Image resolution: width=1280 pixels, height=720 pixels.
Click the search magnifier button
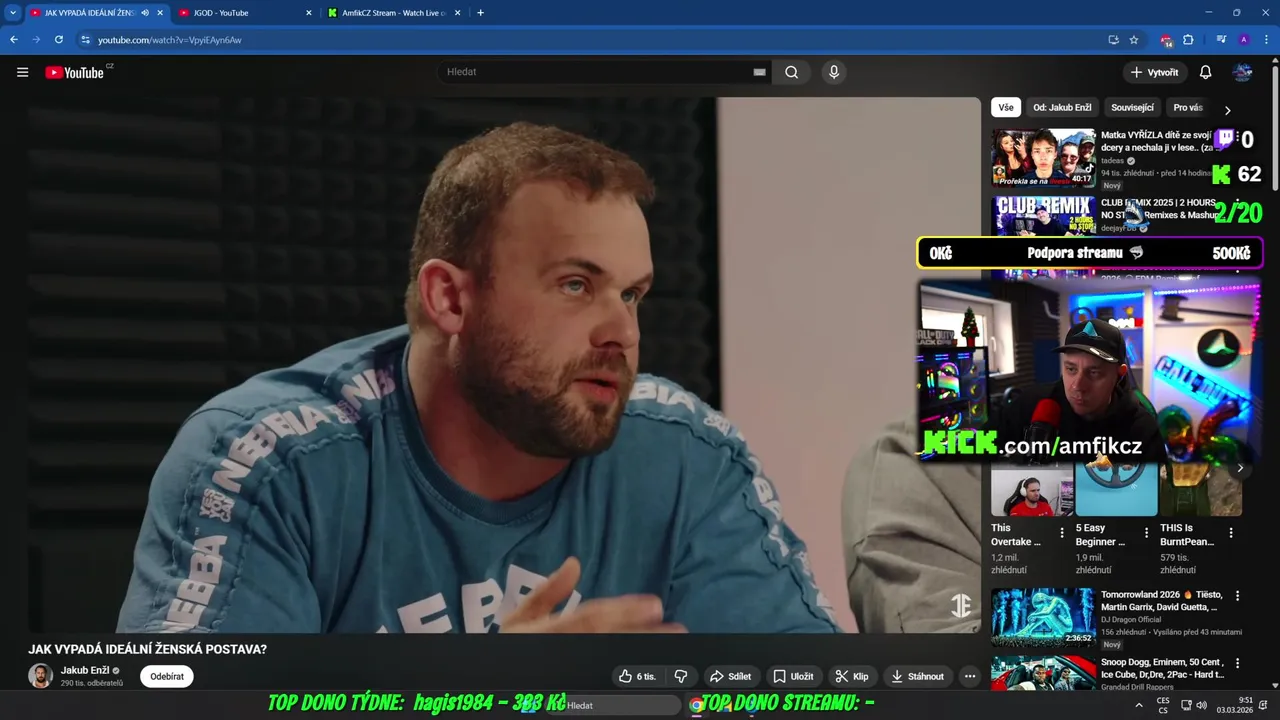791,72
